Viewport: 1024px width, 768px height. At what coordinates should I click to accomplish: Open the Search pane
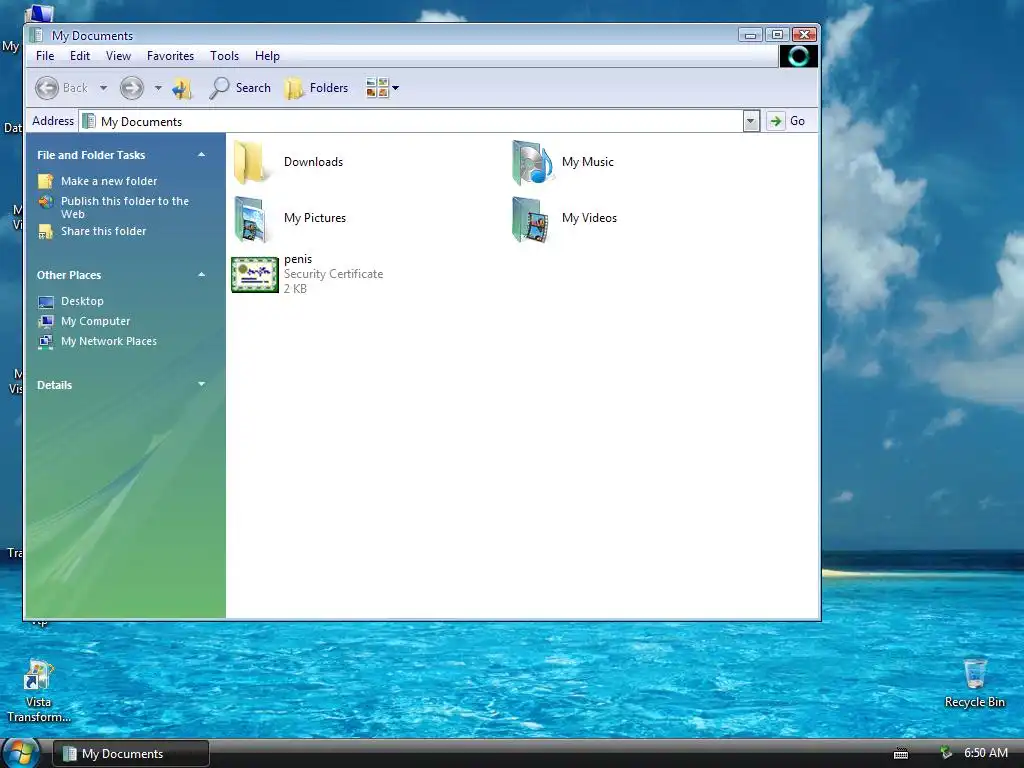coord(240,88)
